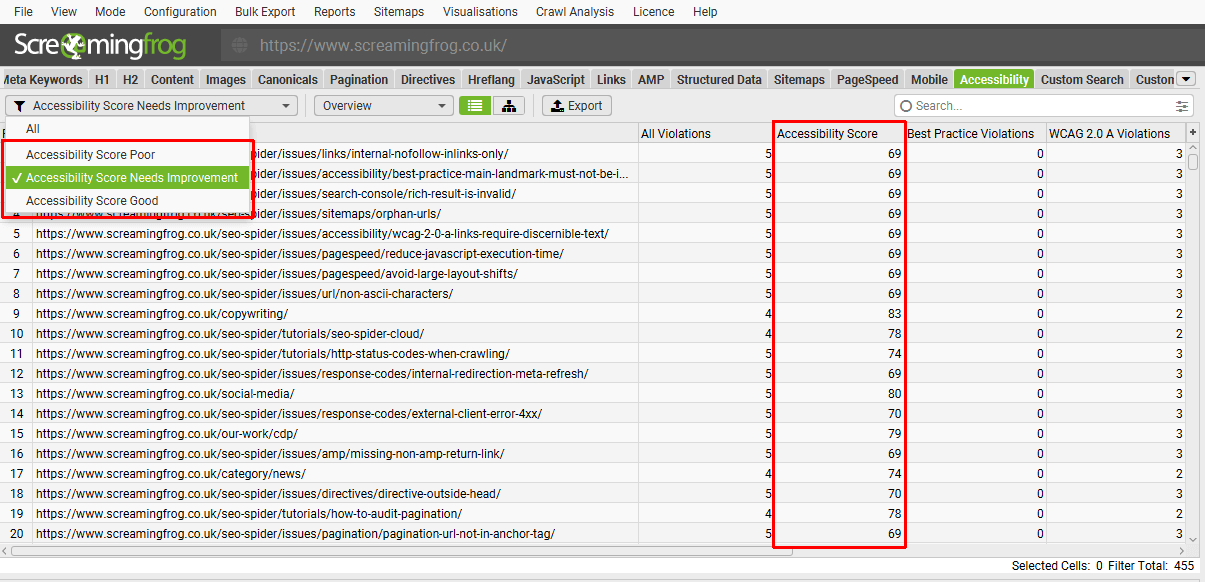
Task: Sort by Best Practice Violations column header
Action: tap(974, 133)
